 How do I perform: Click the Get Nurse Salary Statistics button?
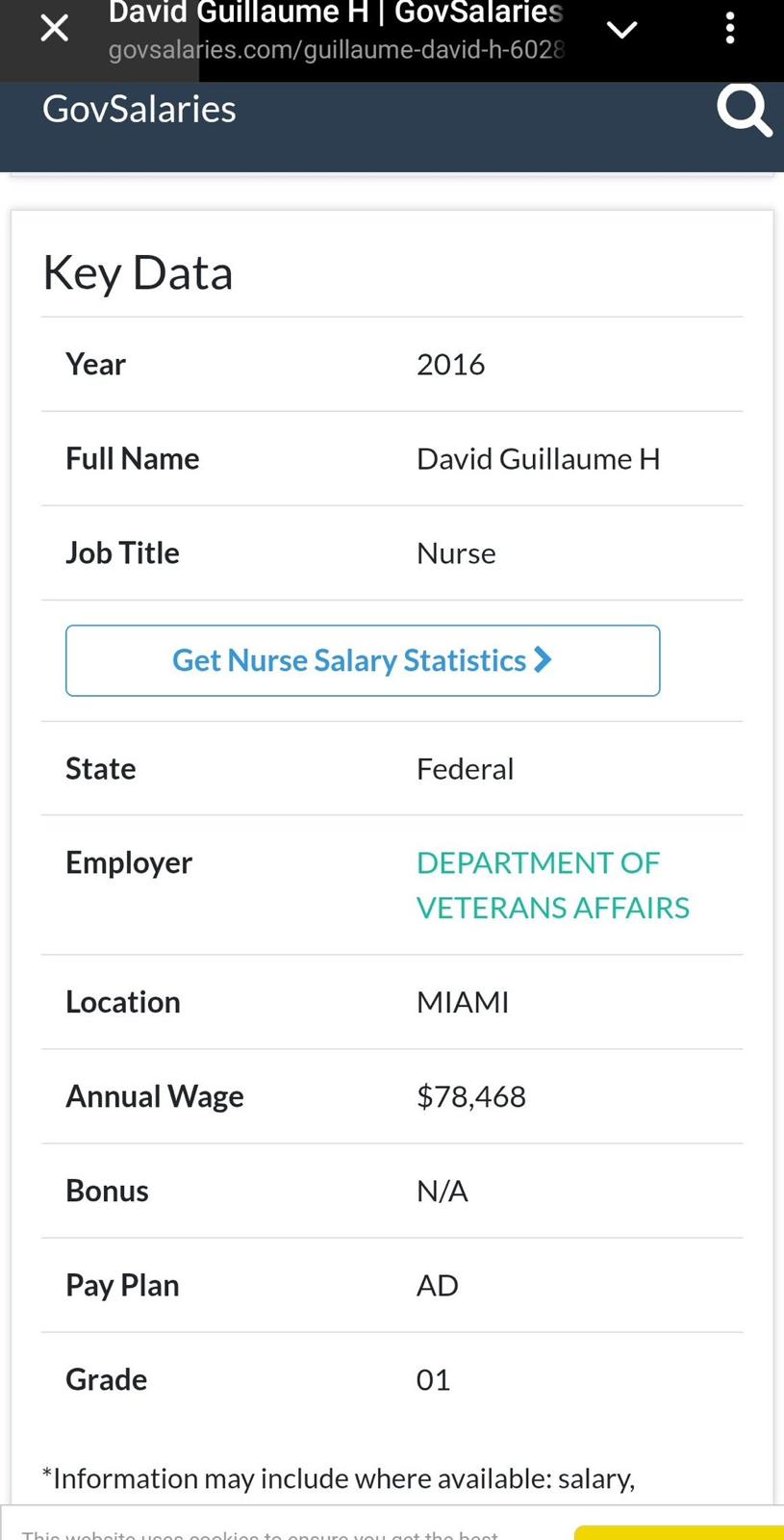363,660
